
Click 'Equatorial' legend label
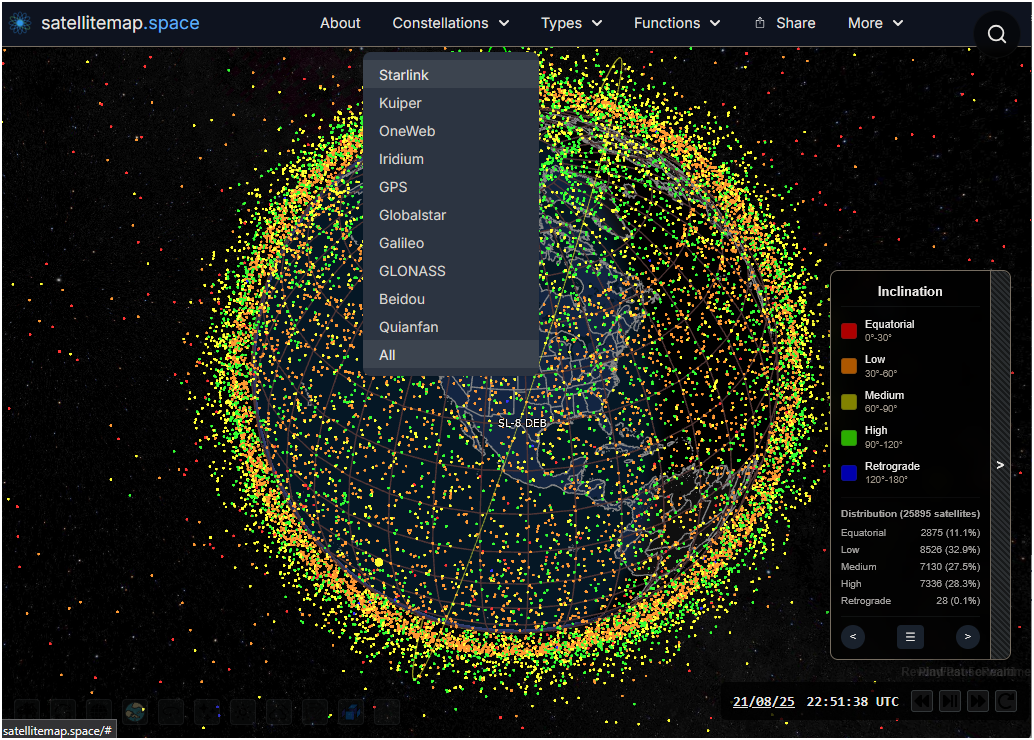coord(889,324)
